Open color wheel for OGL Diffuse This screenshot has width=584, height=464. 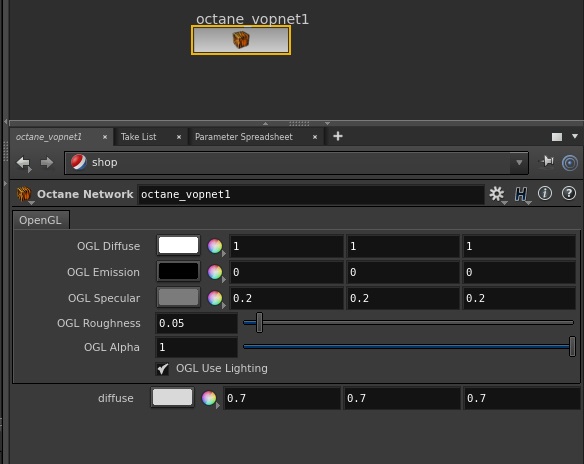pyautogui.click(x=215, y=246)
